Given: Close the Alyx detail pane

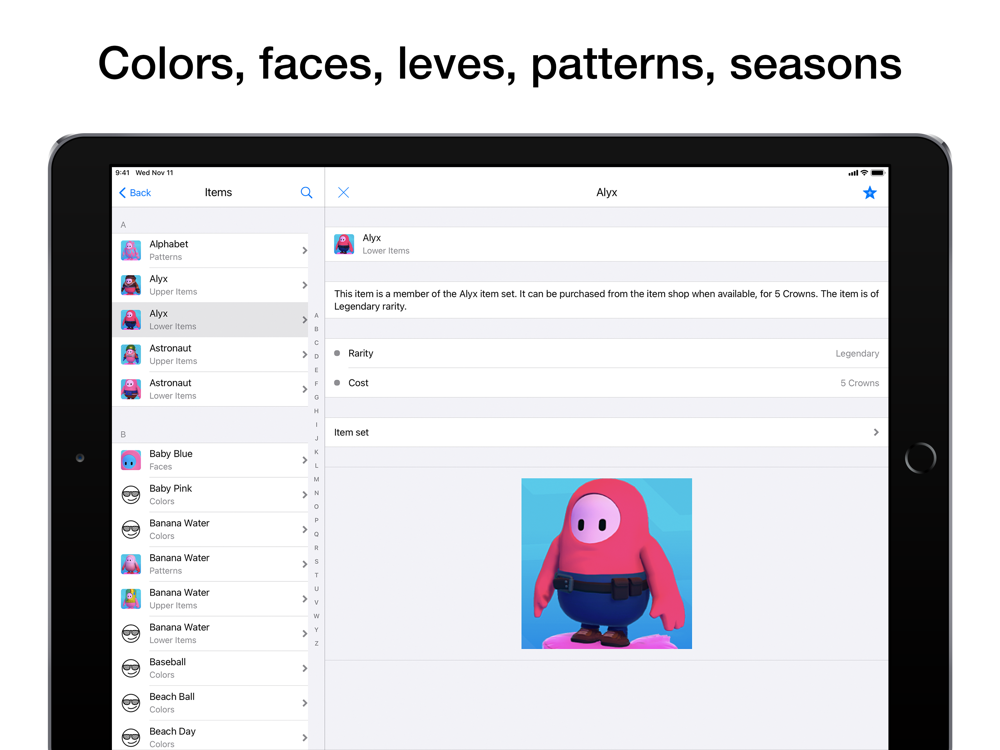Looking at the screenshot, I should 343,193.
